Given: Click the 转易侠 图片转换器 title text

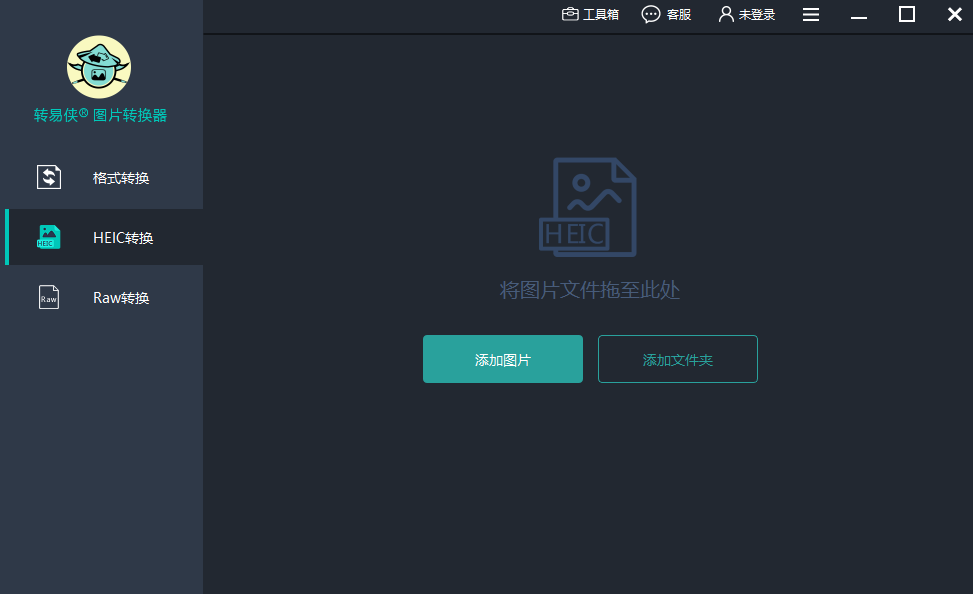Looking at the screenshot, I should point(100,115).
